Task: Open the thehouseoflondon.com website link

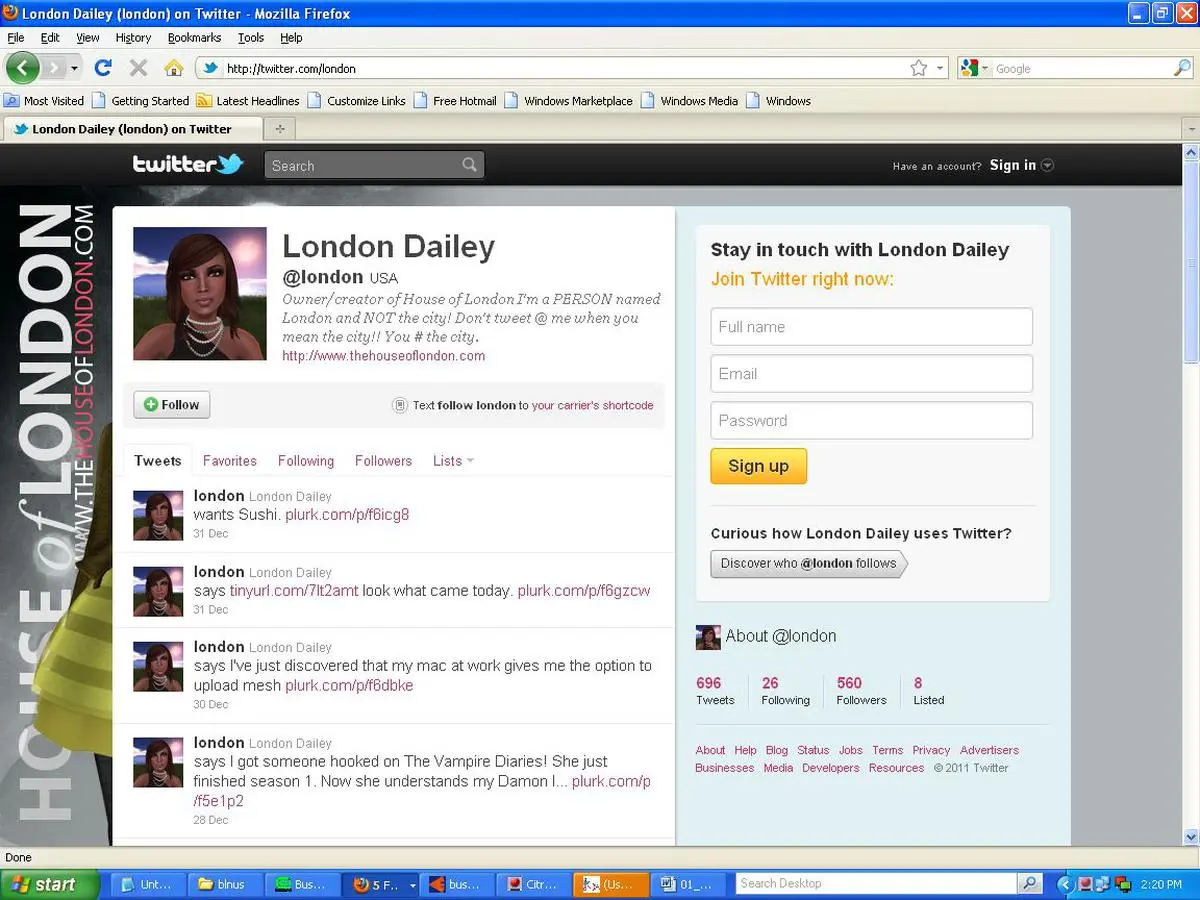Action: (384, 356)
